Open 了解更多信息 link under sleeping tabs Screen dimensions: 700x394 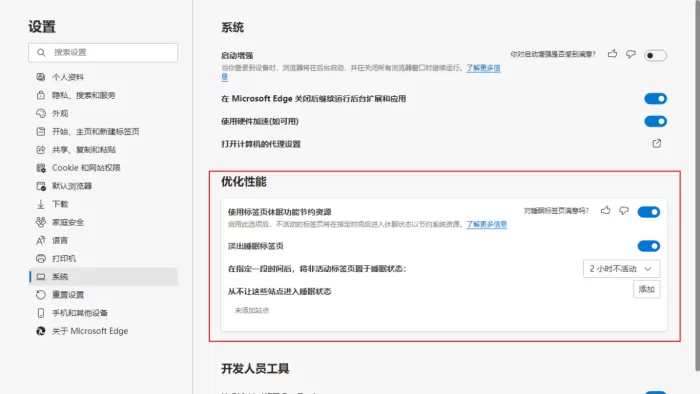click(487, 224)
